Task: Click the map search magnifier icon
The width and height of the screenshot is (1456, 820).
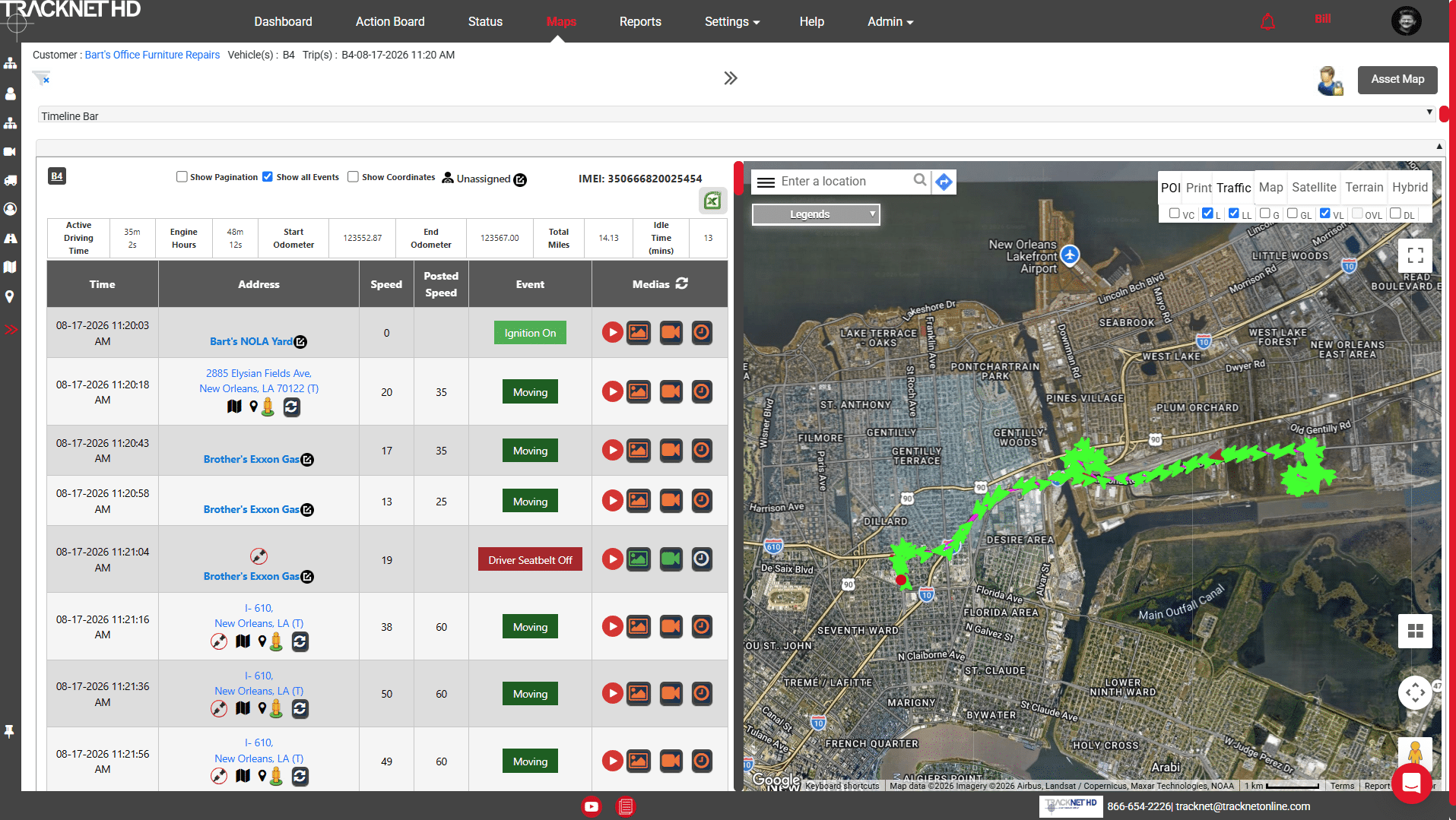Action: pos(920,180)
